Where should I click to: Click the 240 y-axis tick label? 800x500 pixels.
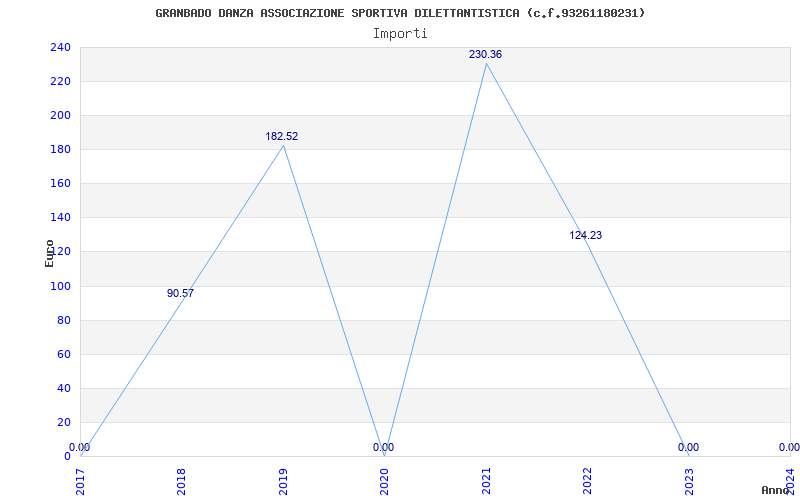[x=60, y=47]
